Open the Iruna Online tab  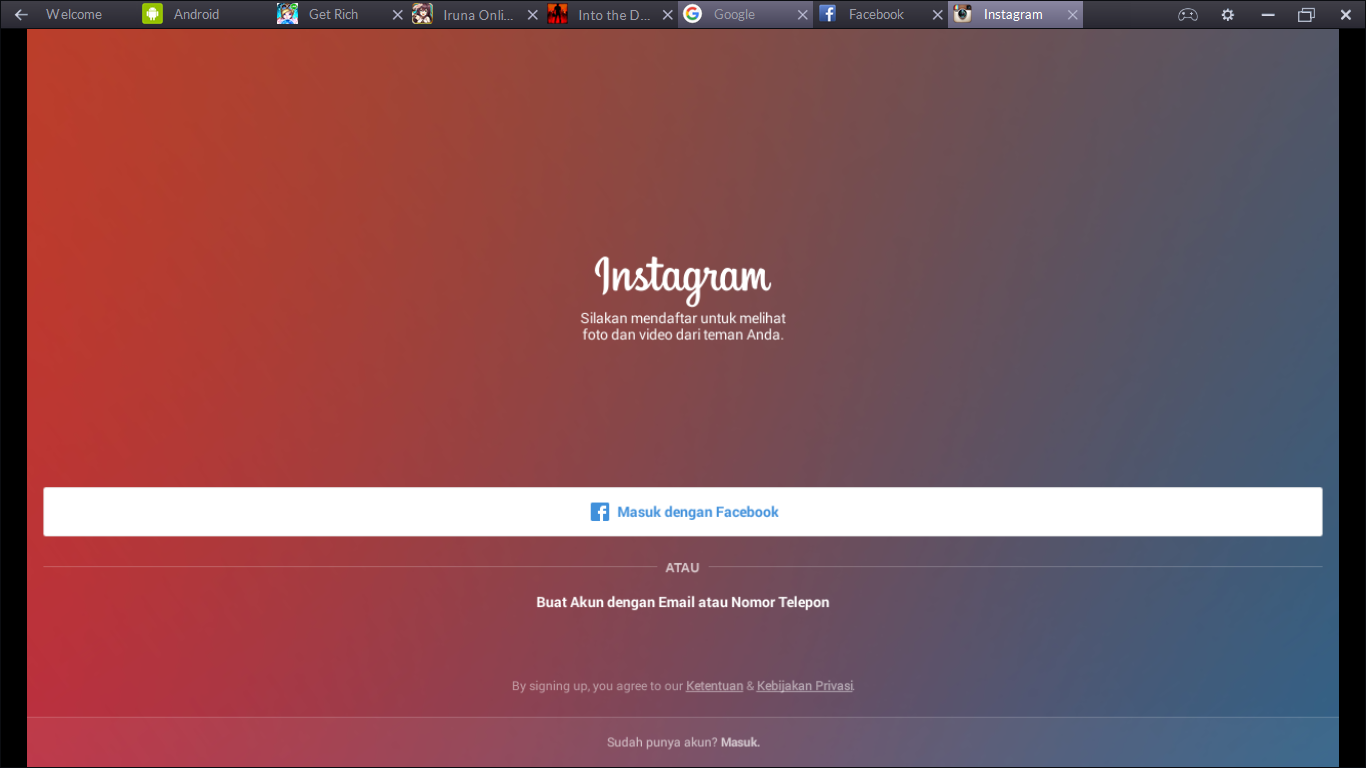[x=478, y=15]
